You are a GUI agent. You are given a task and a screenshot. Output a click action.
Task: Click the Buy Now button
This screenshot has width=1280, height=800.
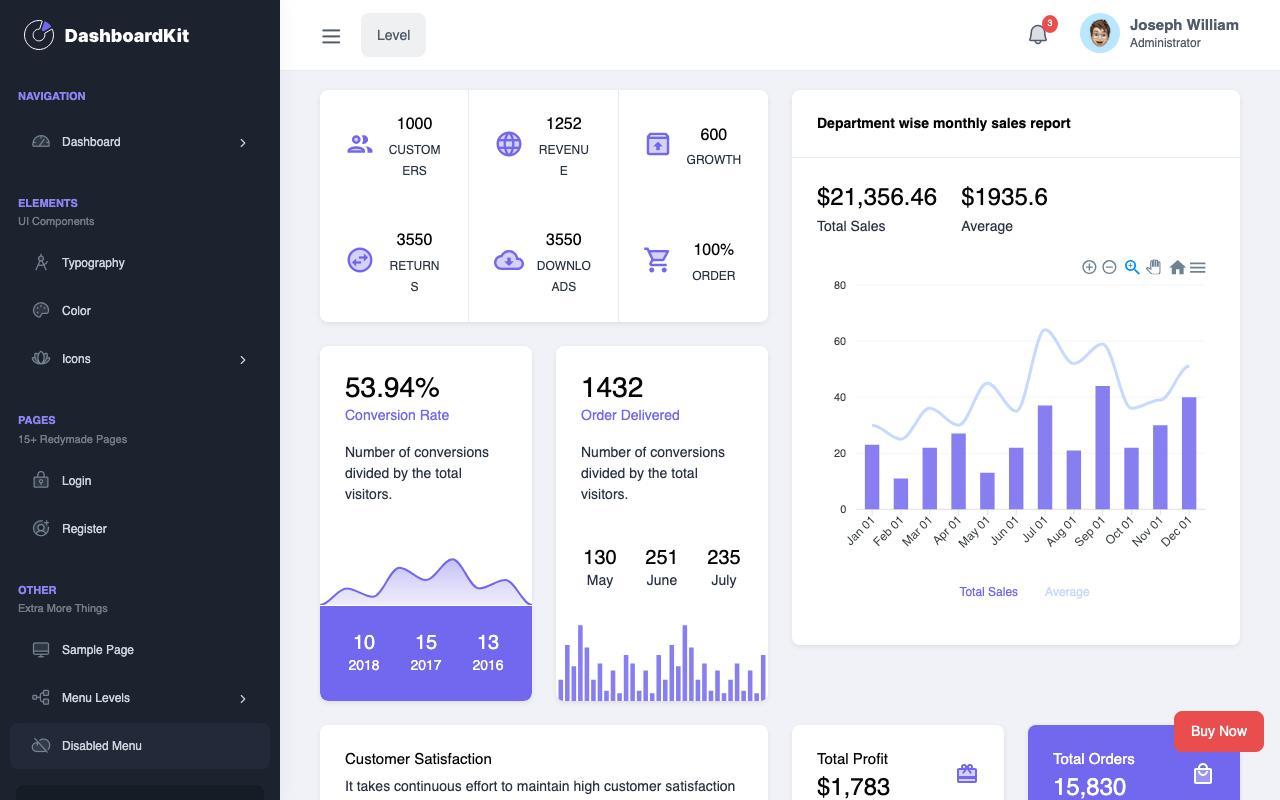click(1219, 731)
